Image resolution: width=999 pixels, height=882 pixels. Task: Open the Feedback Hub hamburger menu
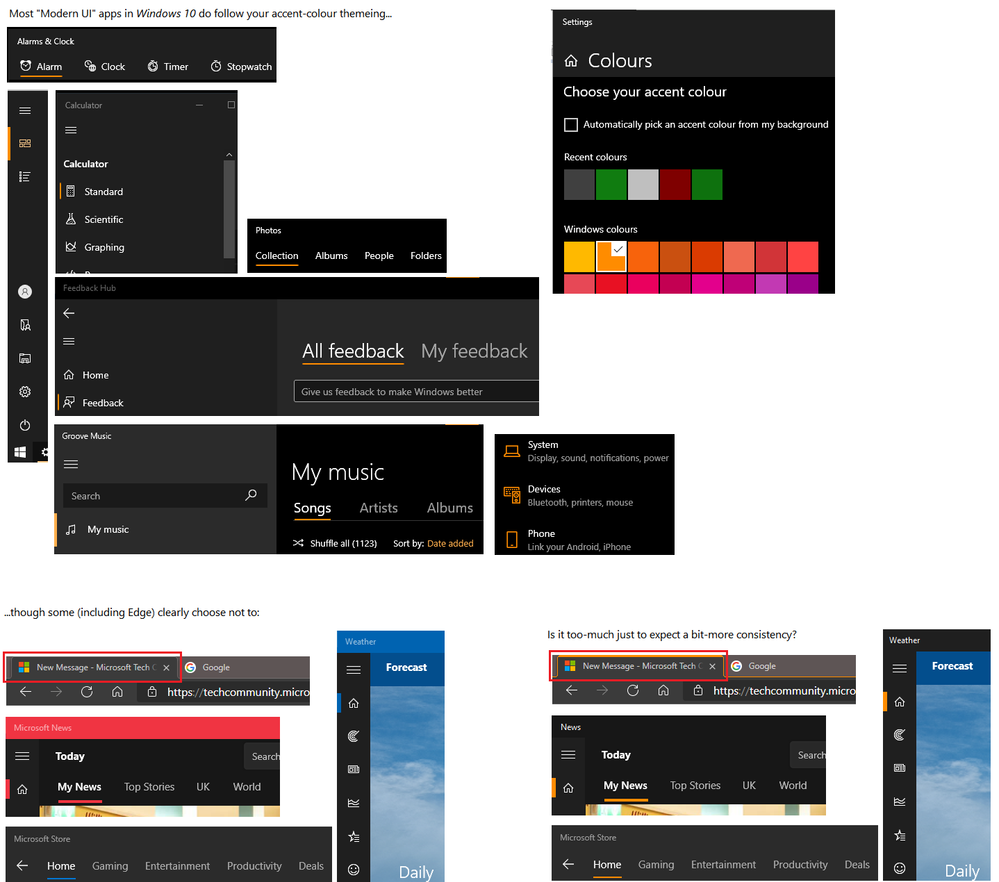[x=69, y=342]
